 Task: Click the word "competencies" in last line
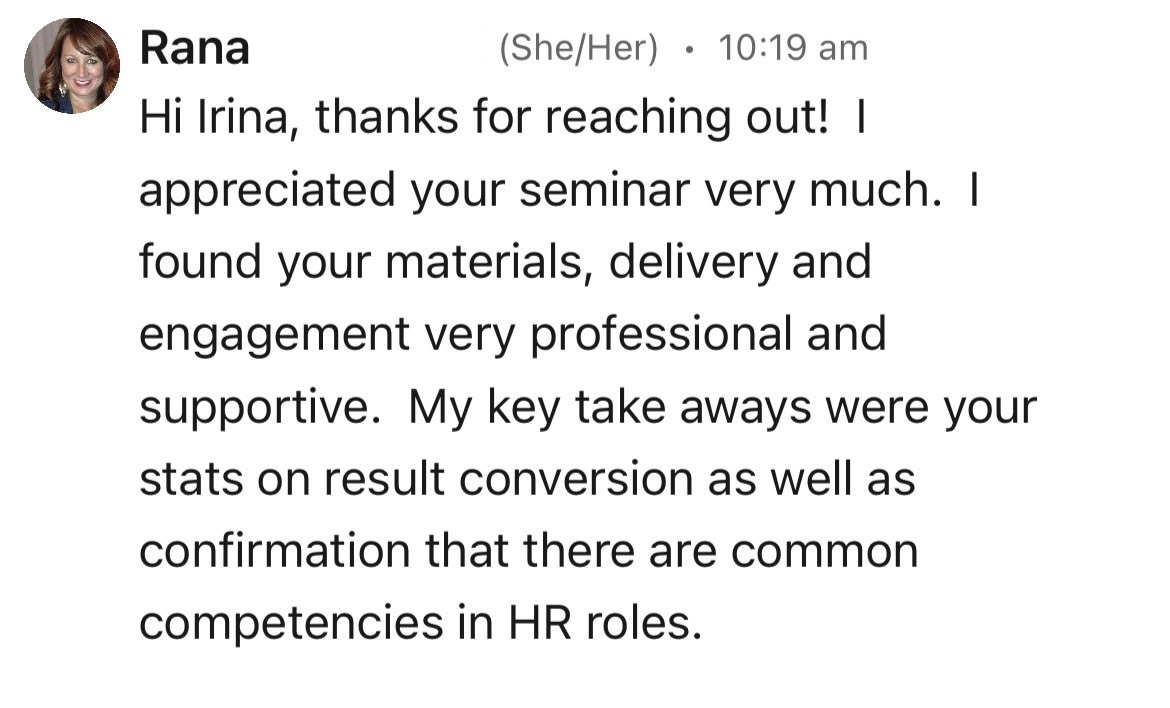coord(289,623)
